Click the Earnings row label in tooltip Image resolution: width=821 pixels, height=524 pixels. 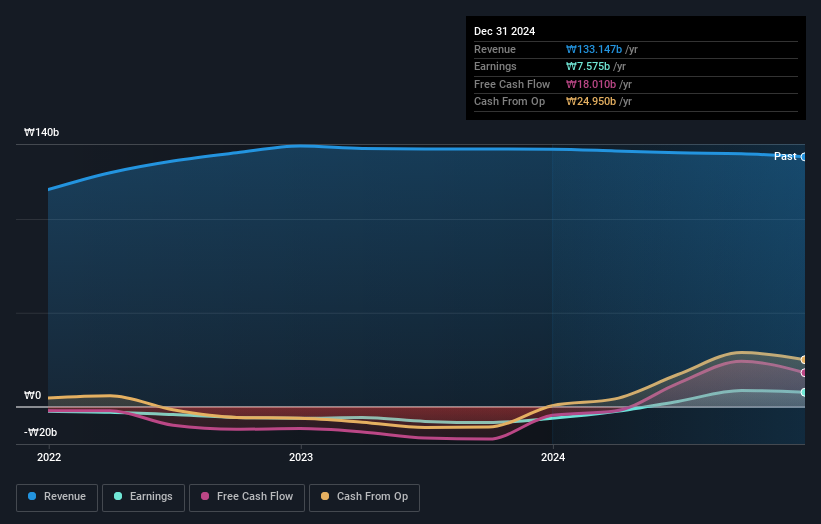495,66
